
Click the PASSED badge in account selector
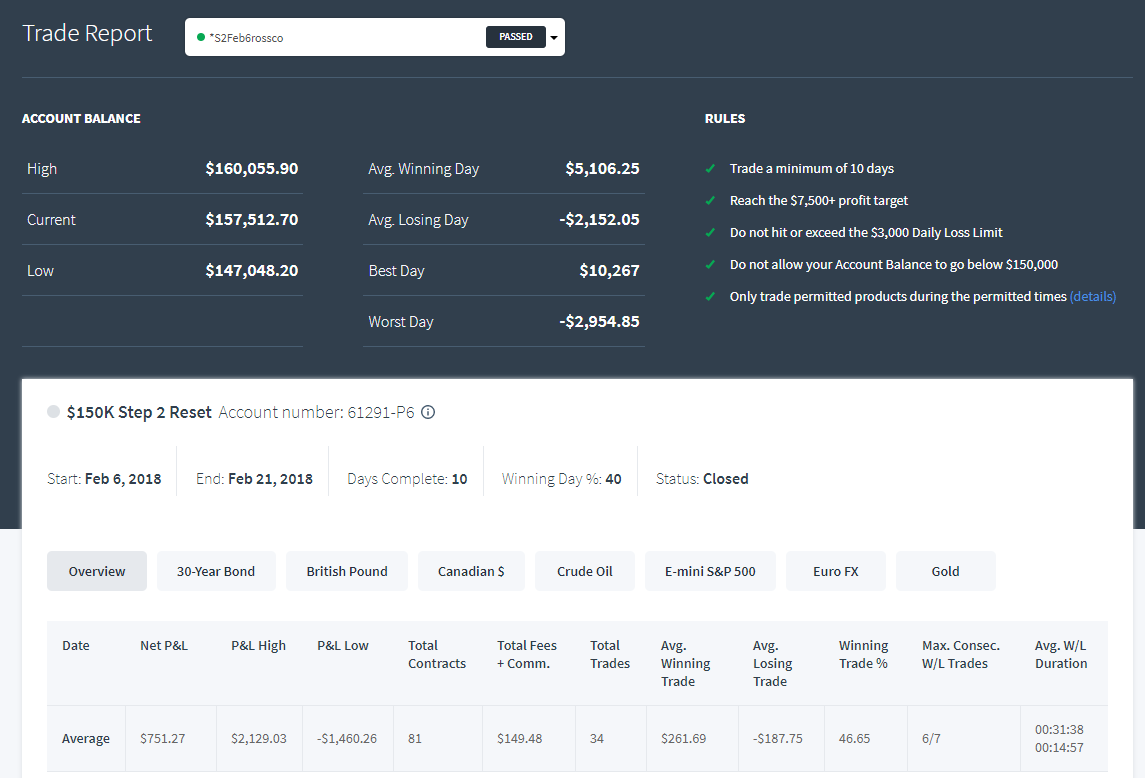click(x=516, y=37)
